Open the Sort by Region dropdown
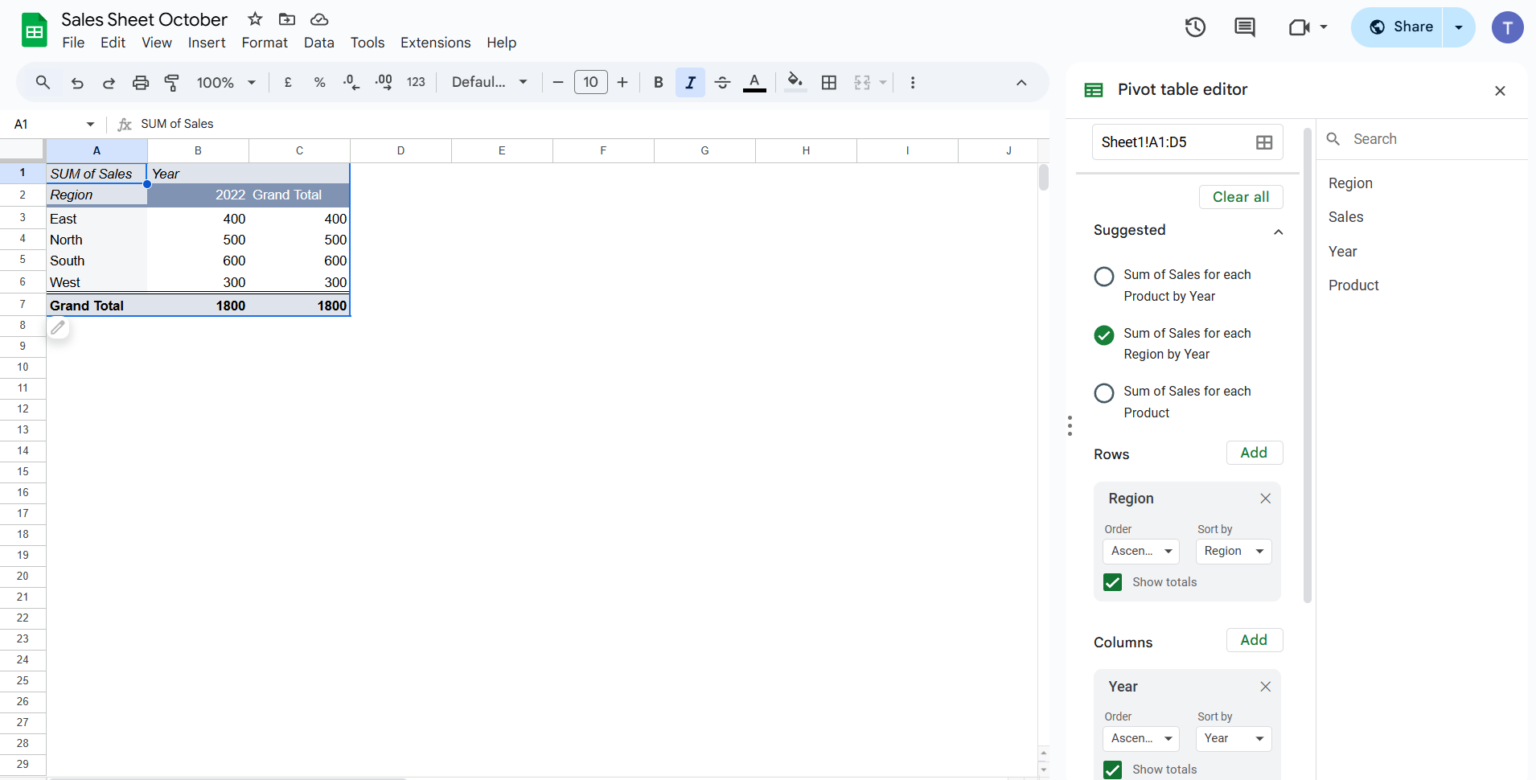This screenshot has width=1536, height=780. coord(1233,551)
